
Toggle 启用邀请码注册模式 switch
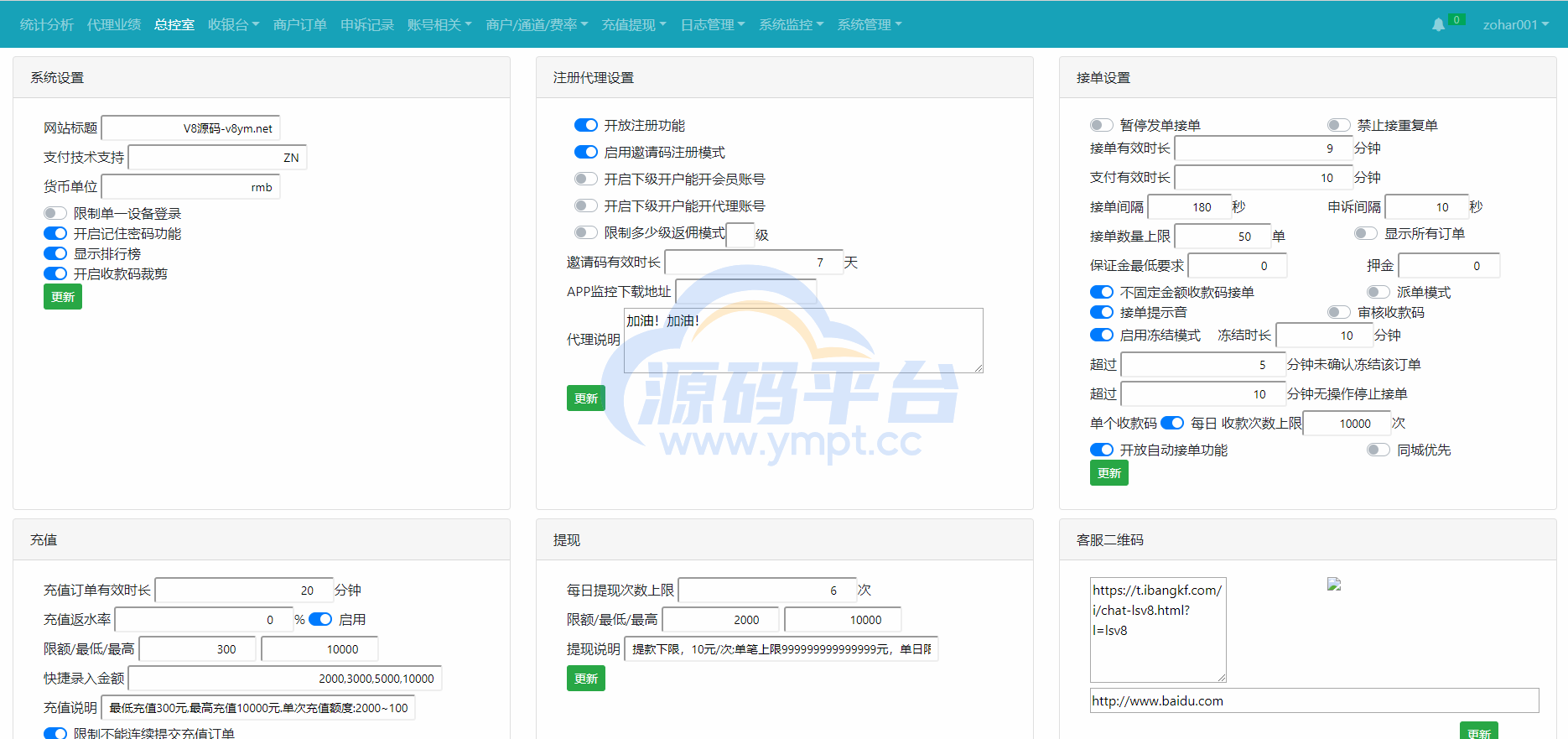(586, 152)
